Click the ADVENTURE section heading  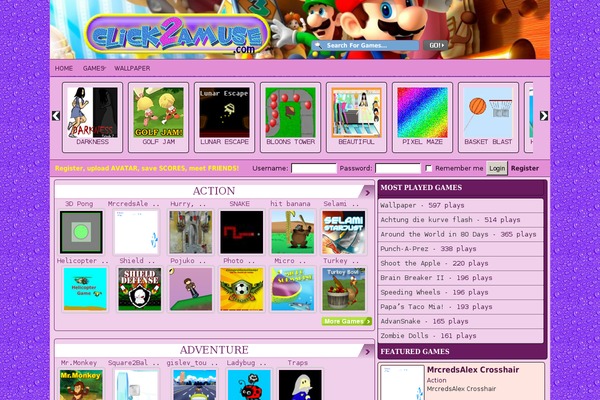click(214, 350)
